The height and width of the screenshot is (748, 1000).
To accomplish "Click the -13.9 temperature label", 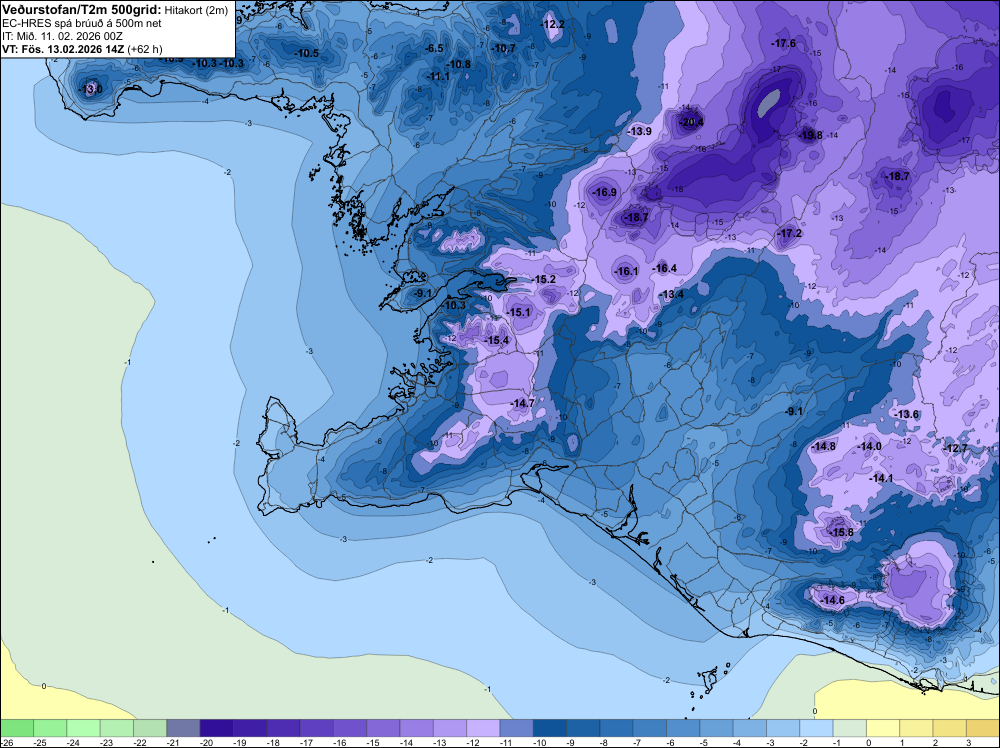I will [x=640, y=131].
